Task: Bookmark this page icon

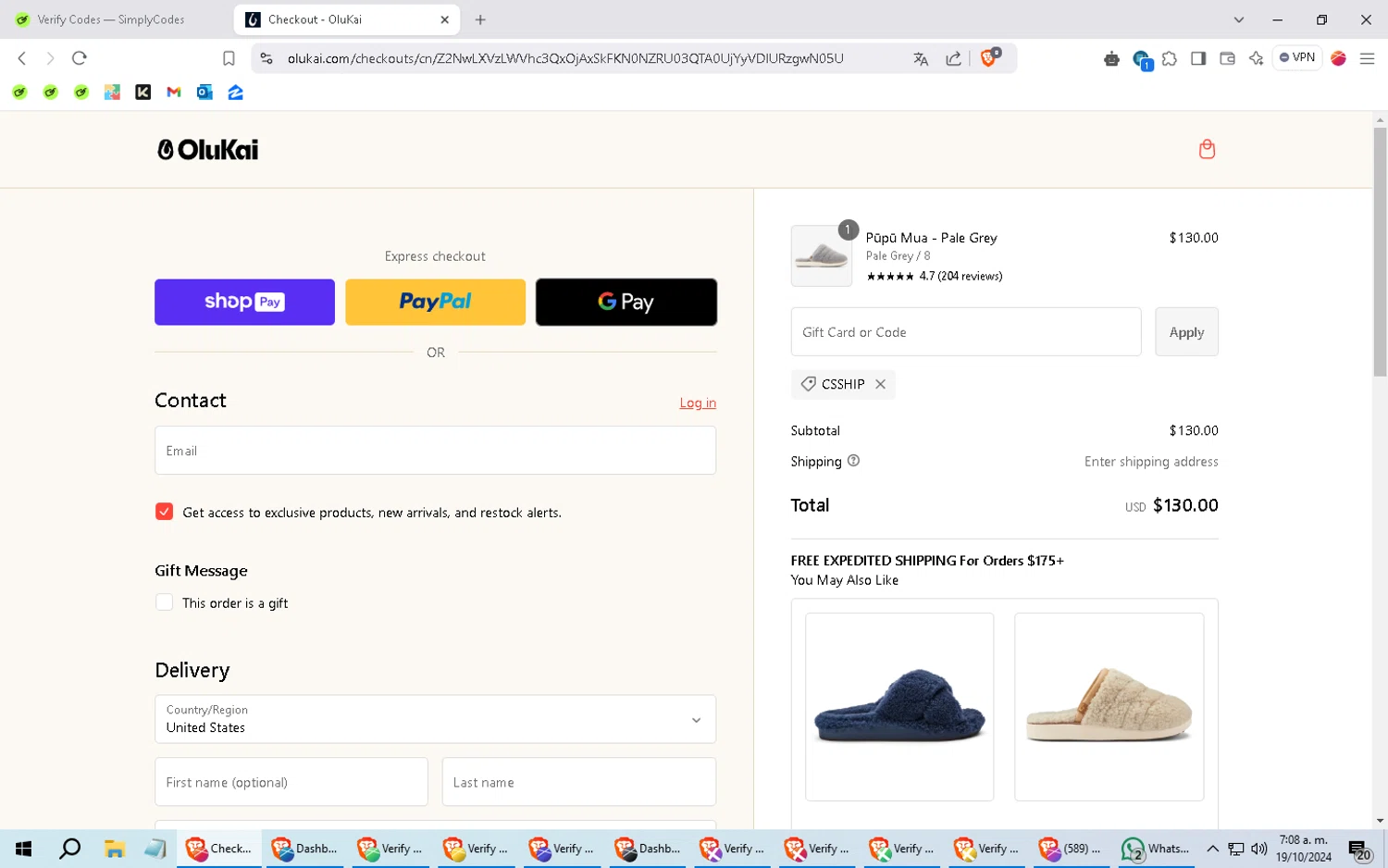Action: [x=229, y=58]
